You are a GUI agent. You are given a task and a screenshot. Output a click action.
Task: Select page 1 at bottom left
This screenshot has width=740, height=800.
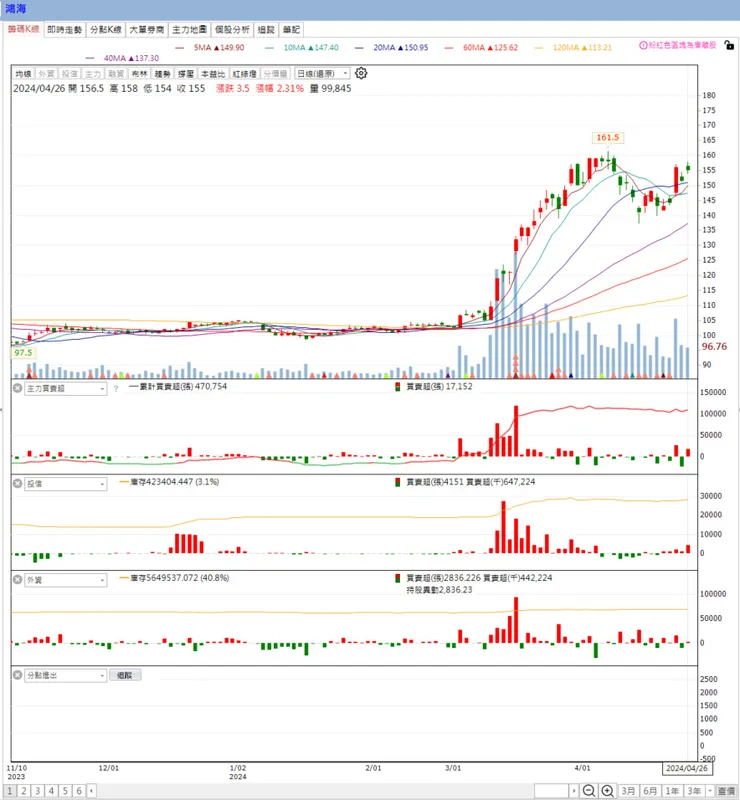pos(10,791)
